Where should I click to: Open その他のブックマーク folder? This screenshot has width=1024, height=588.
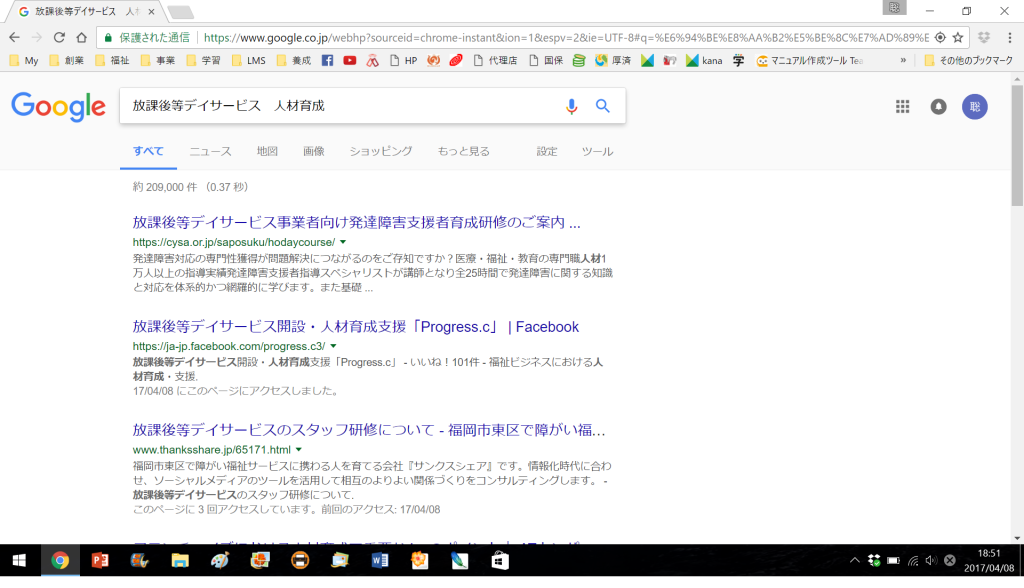tap(969, 61)
